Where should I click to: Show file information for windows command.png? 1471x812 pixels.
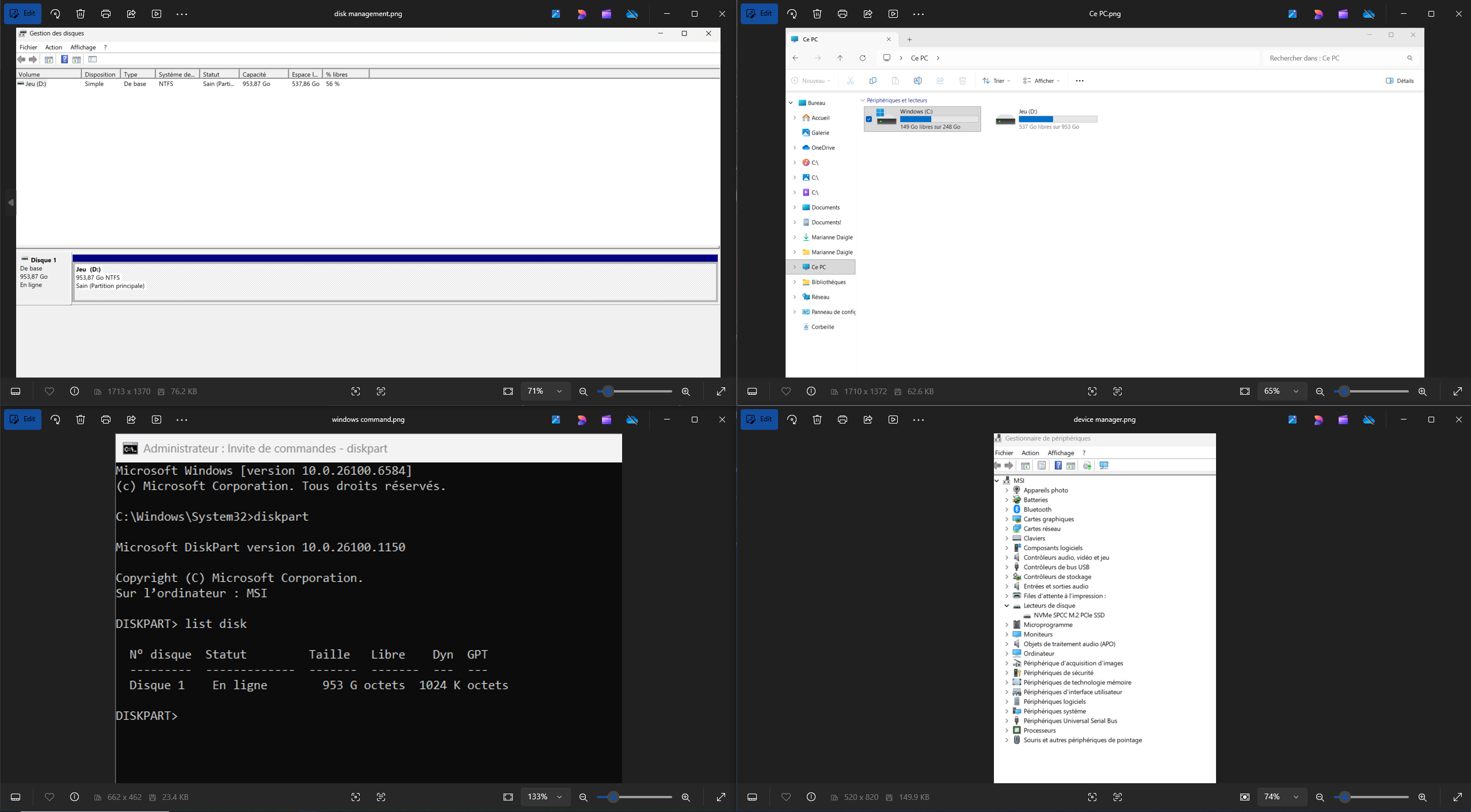(74, 797)
